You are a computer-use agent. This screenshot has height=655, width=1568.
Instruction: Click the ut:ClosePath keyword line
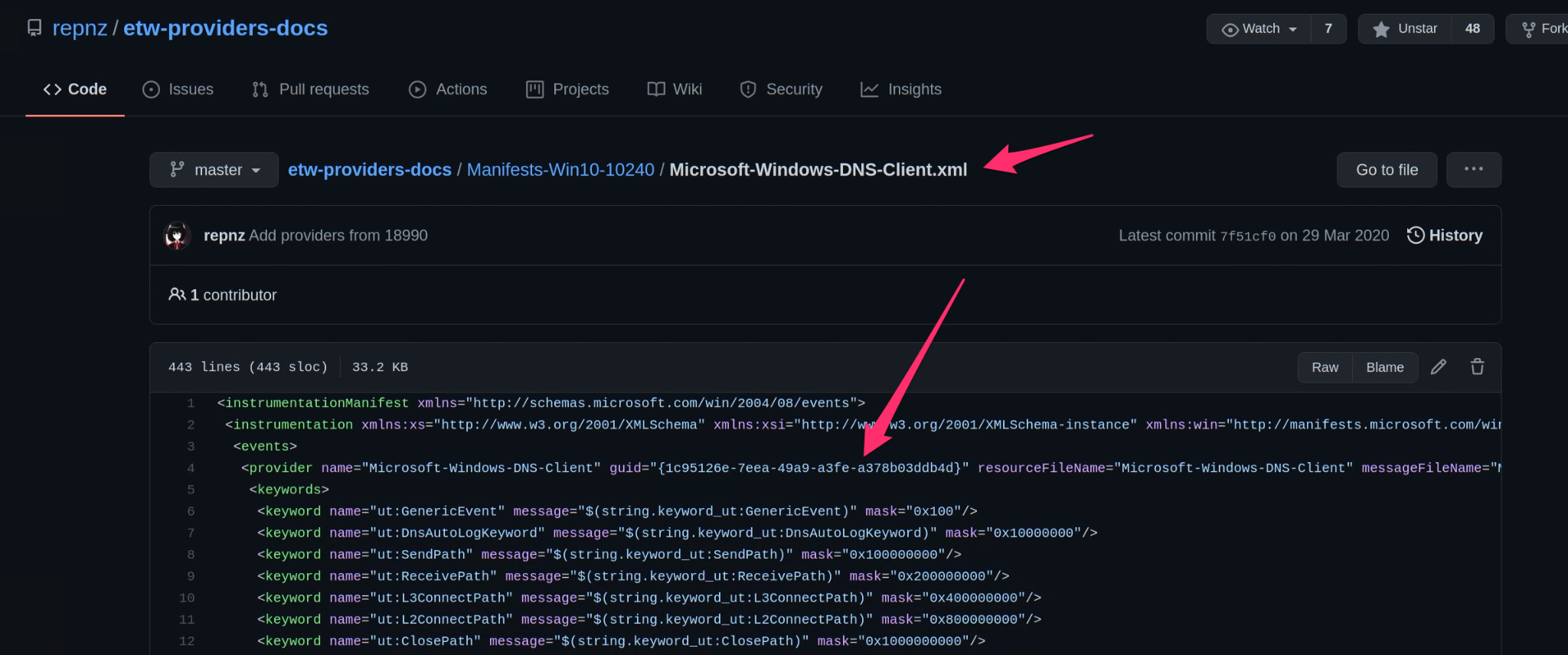pyautogui.click(x=622, y=641)
